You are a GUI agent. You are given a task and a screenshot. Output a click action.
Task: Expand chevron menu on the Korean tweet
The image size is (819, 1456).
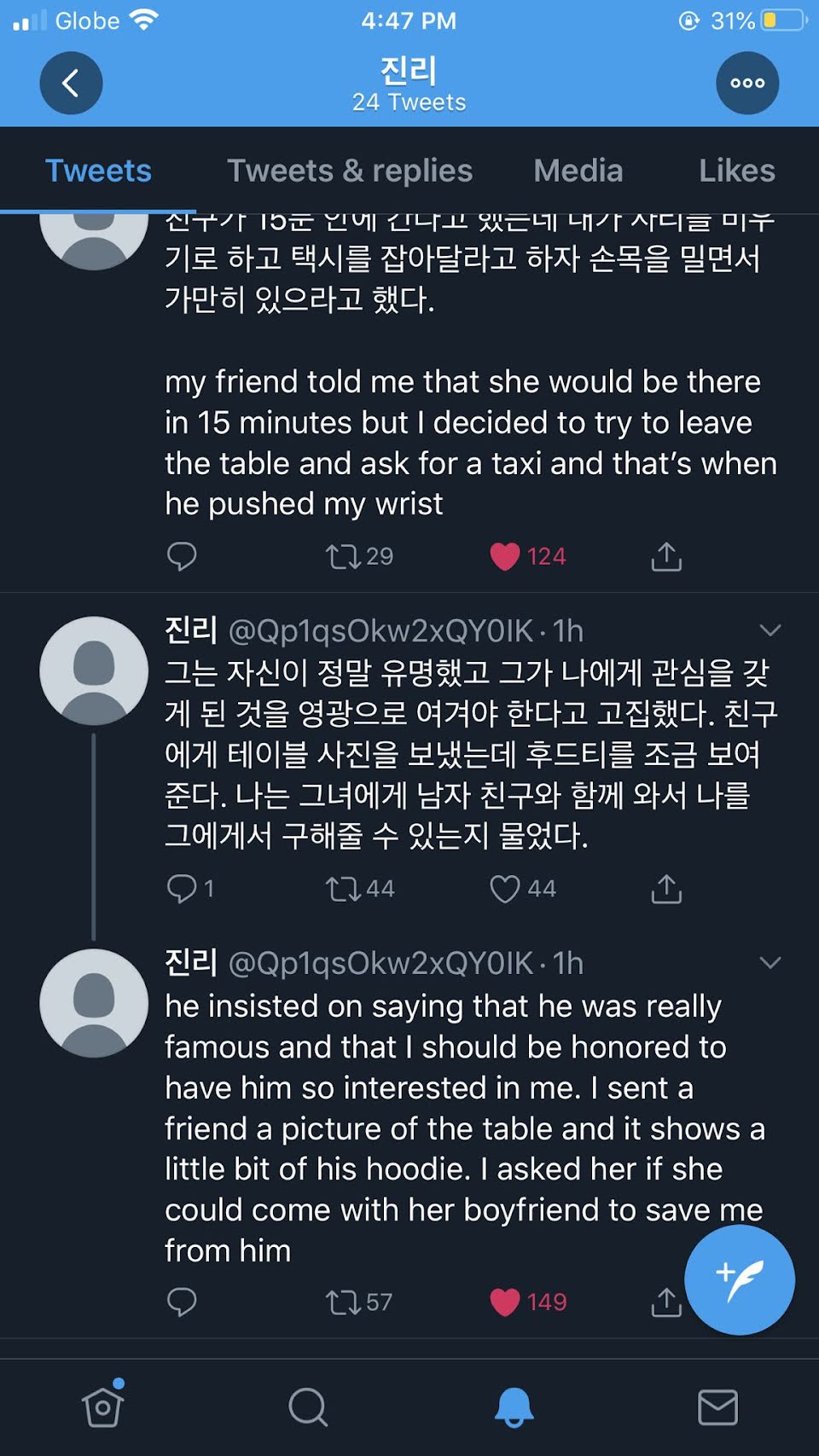[770, 630]
